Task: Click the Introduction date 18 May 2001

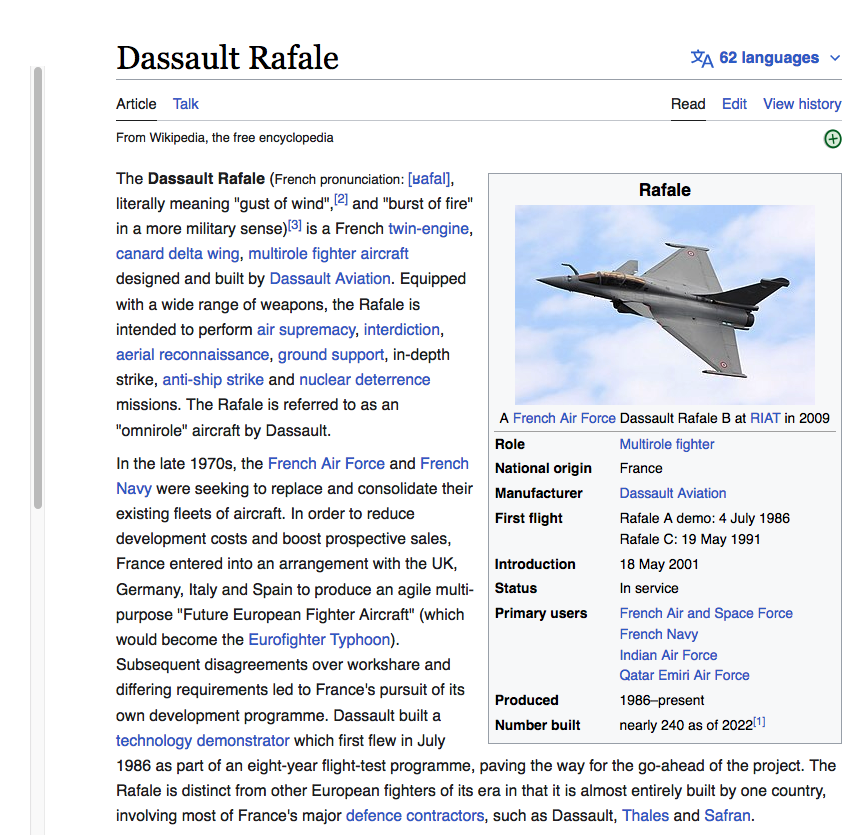Action: [659, 564]
